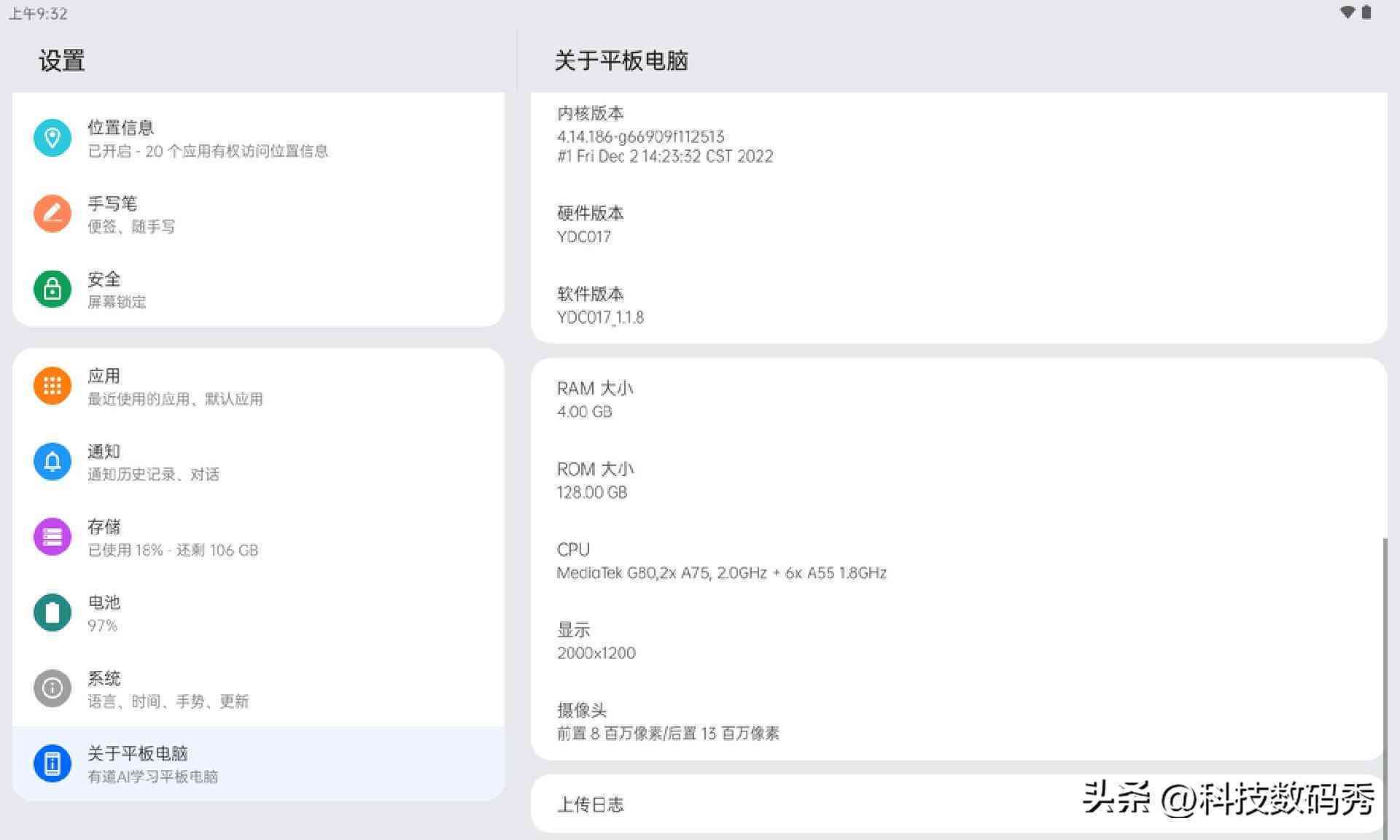Tap the blue About tablet icon
1400x840 pixels.
pyautogui.click(x=52, y=763)
